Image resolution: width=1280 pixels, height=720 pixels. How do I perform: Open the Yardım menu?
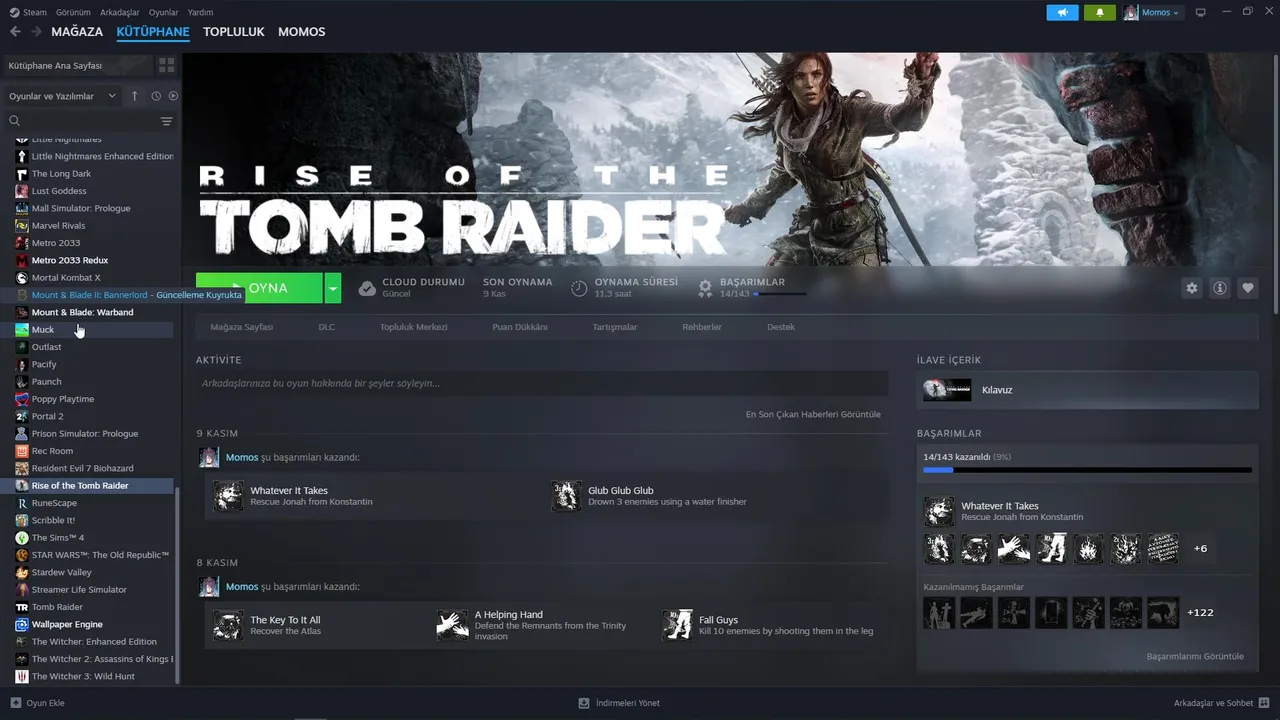pos(200,12)
